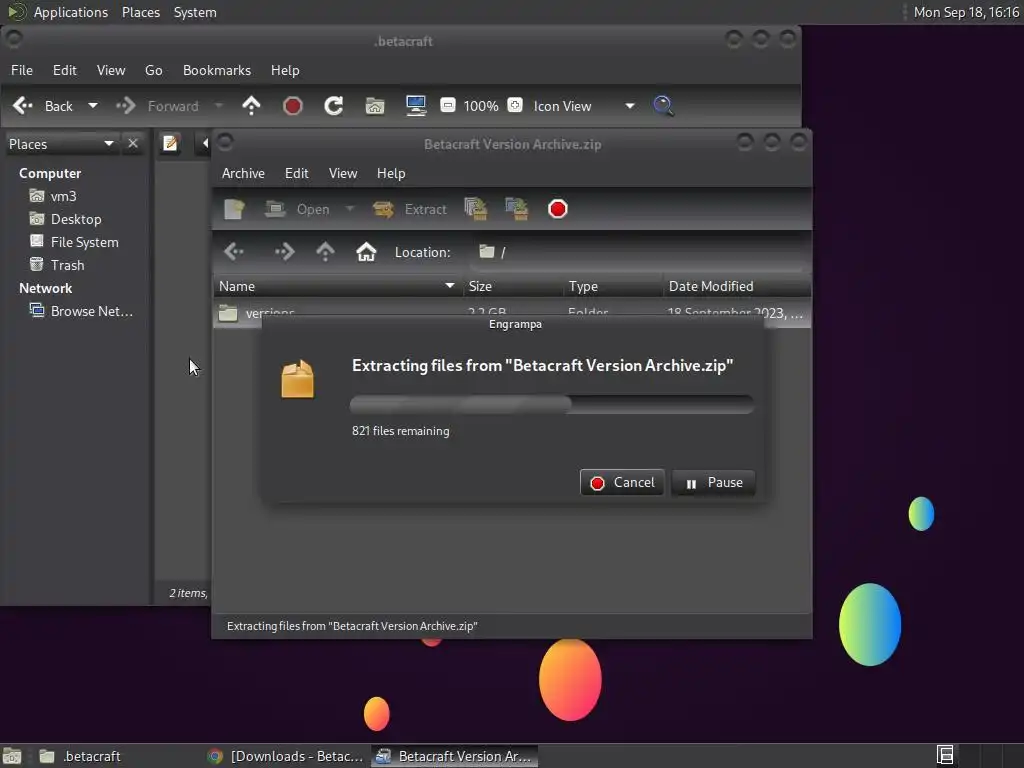Click the Add files icon in Engrampa
Viewport: 1024px width, 768px height.
[x=475, y=209]
